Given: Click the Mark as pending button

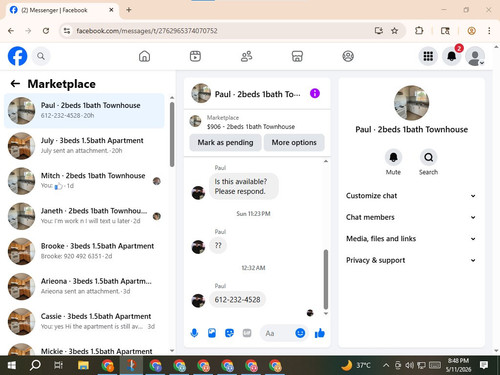Looking at the screenshot, I should coord(225,143).
